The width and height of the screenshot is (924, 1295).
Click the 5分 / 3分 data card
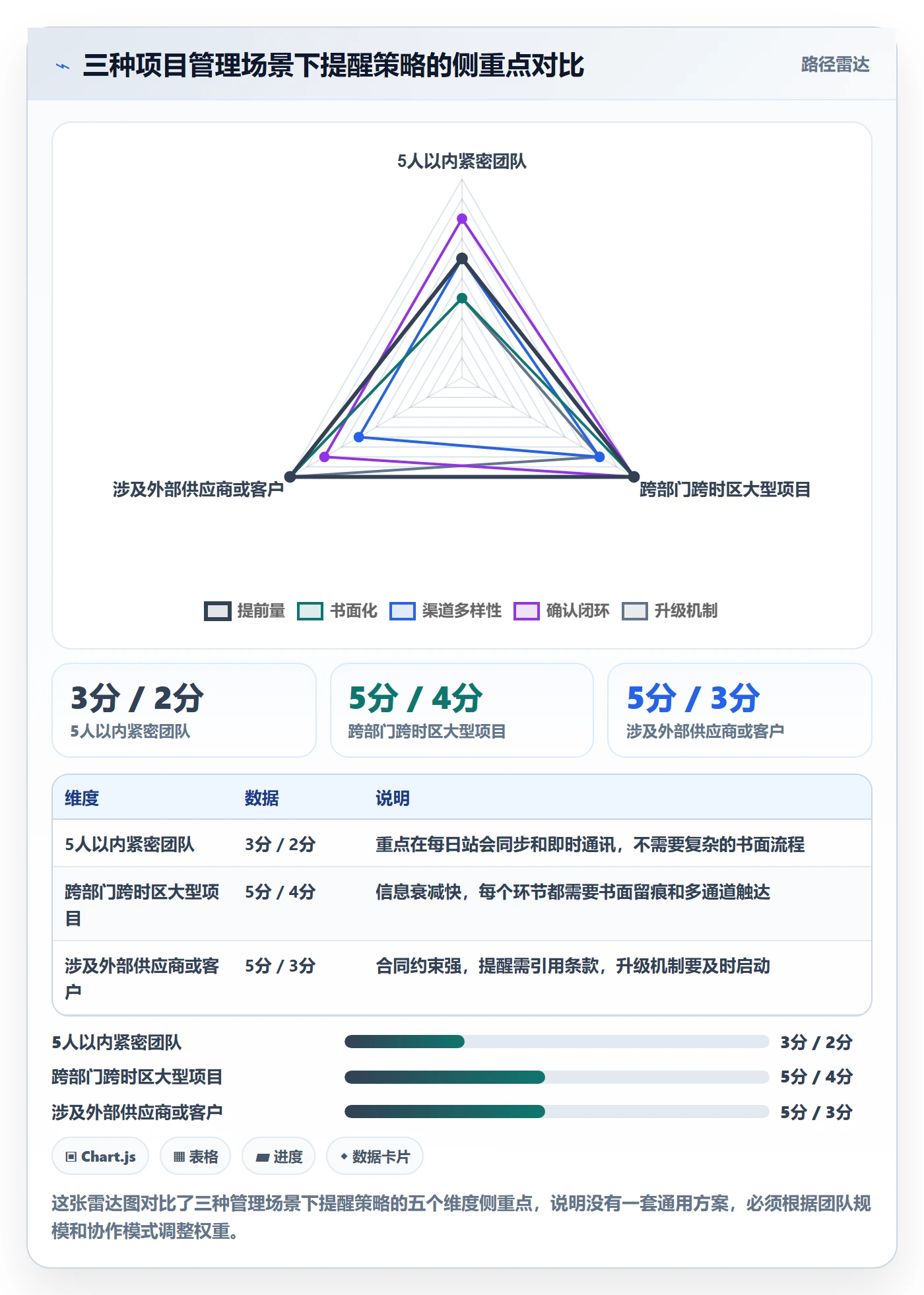pyautogui.click(x=740, y=710)
